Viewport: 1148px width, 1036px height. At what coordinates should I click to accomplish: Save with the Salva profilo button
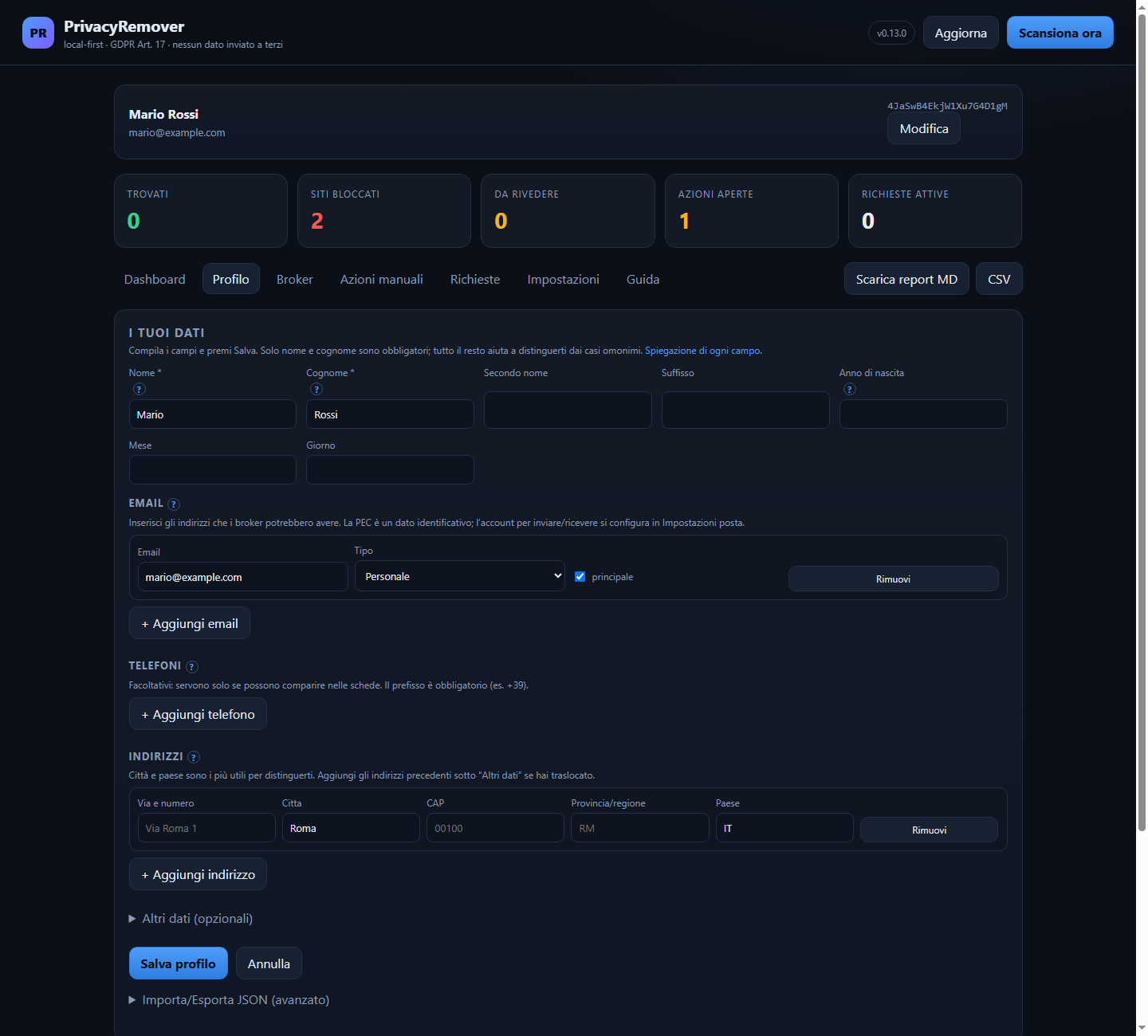[179, 963]
